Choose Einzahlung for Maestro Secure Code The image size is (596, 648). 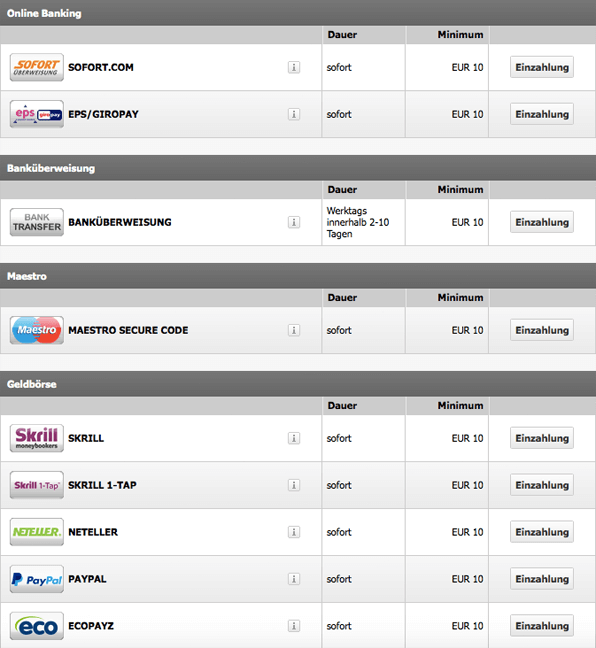[542, 330]
